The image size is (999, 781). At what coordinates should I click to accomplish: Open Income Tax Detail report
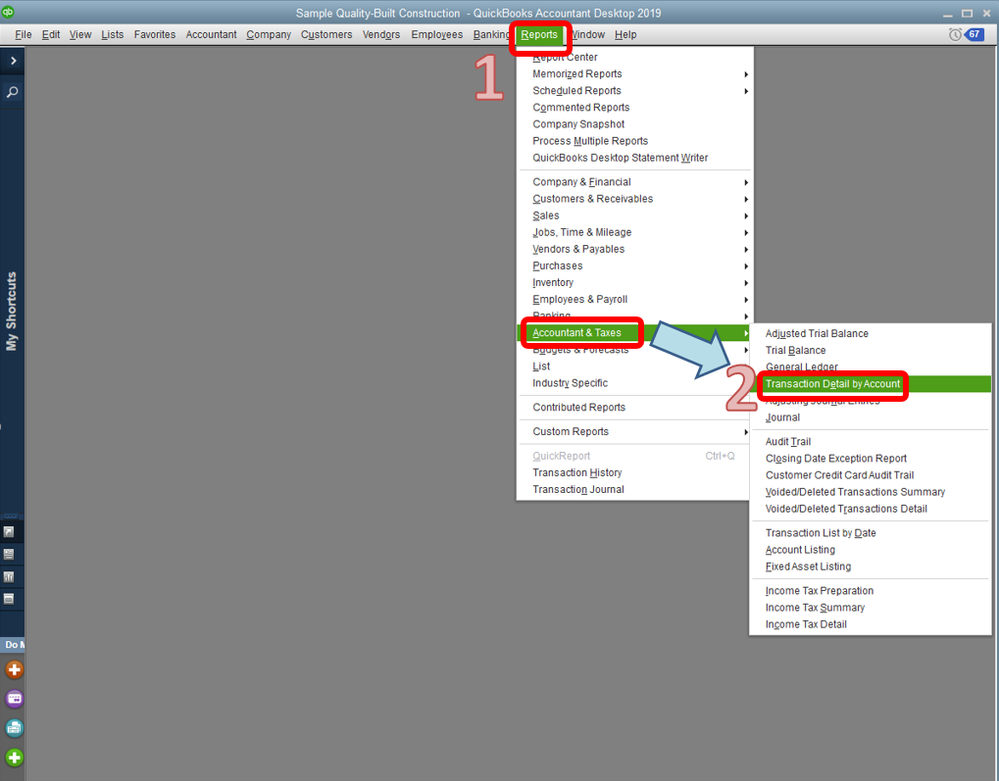pyautogui.click(x=805, y=624)
